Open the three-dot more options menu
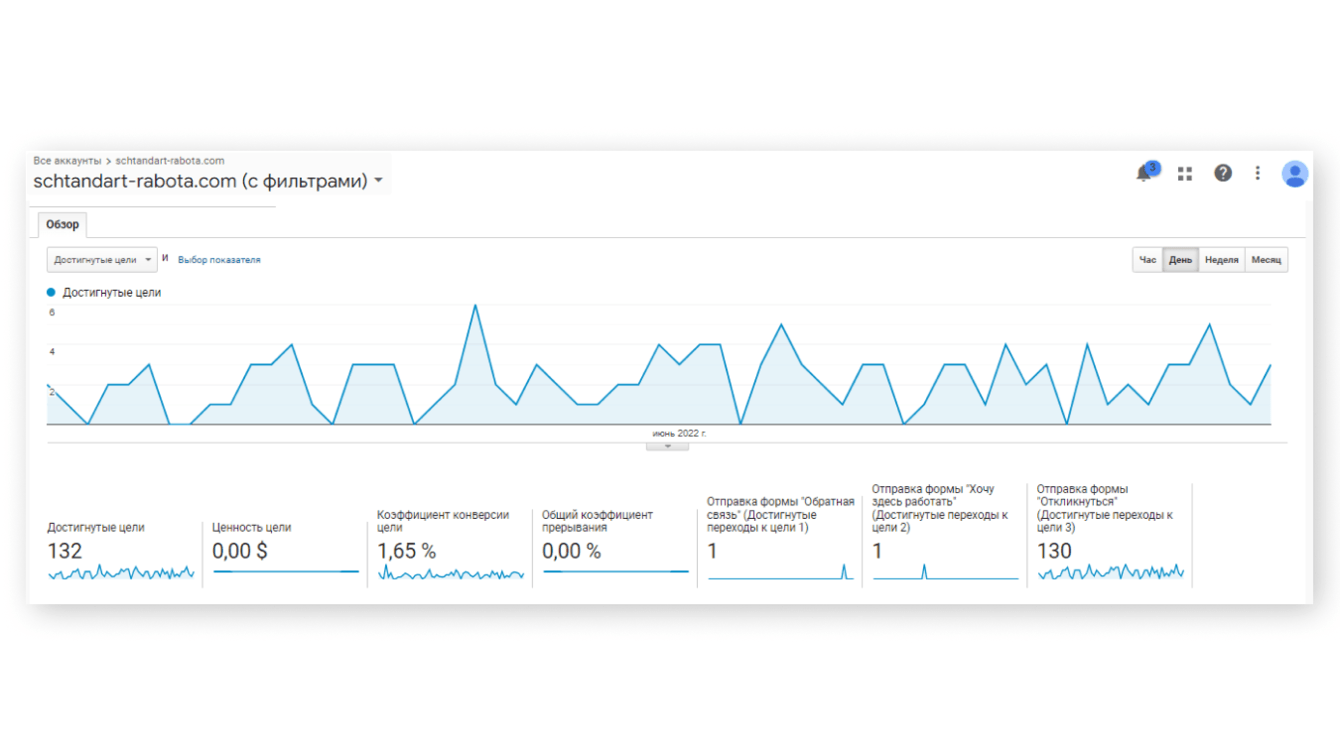The height and width of the screenshot is (756, 1340). coord(1258,174)
